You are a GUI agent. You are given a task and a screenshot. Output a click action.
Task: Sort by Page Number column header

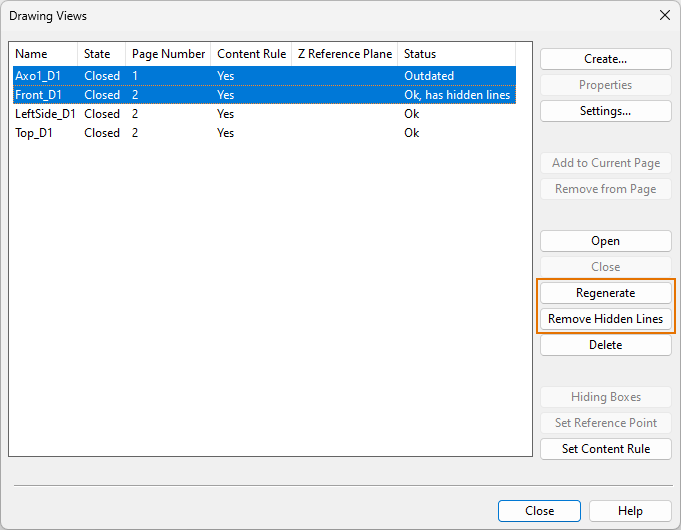[168, 54]
